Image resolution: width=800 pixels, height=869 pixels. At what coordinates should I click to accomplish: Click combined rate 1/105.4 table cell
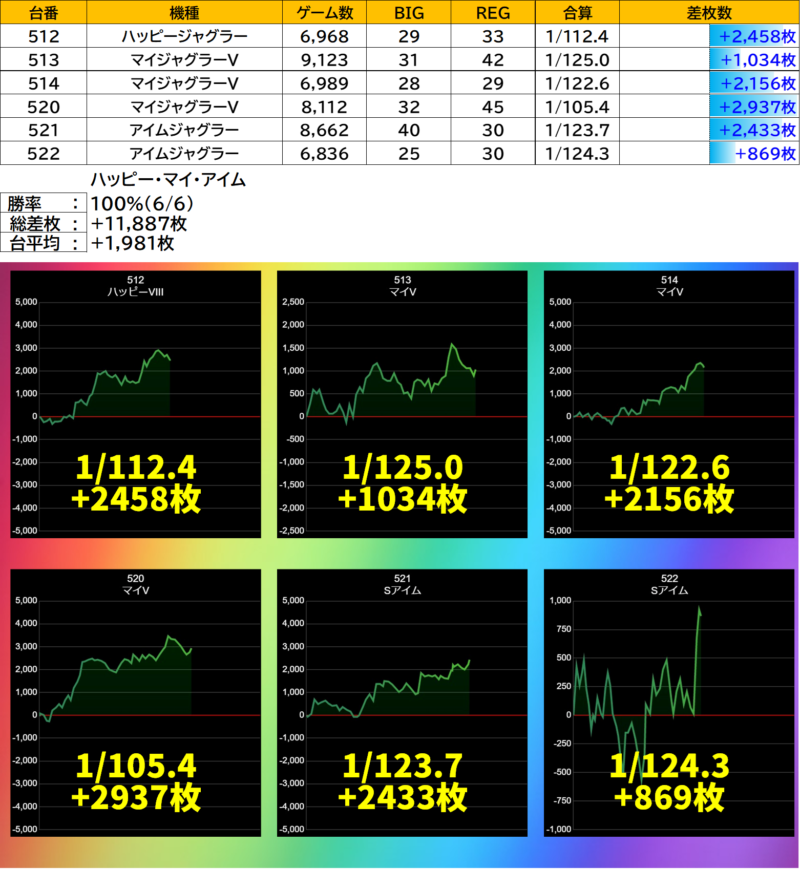(x=577, y=106)
